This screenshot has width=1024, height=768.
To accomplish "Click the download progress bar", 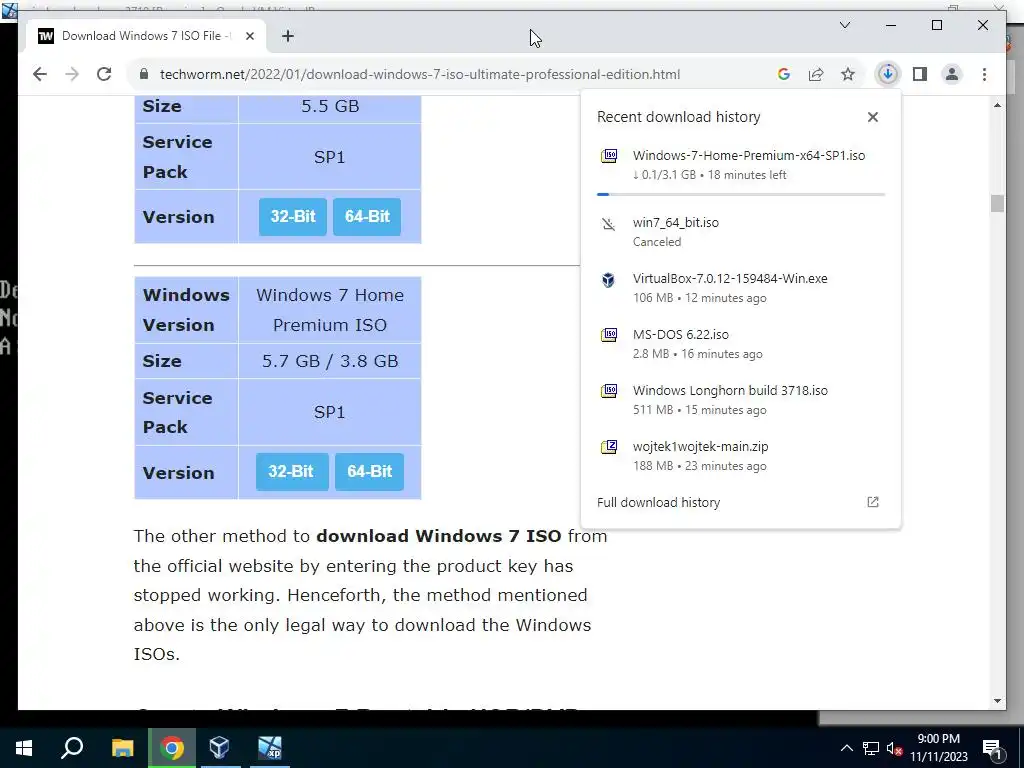I will [x=741, y=194].
